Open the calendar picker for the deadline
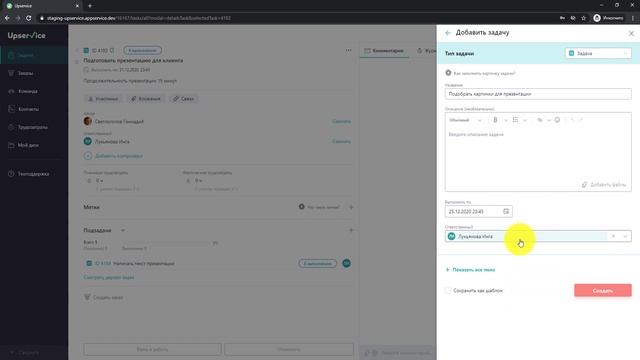The width and height of the screenshot is (640, 360). coord(506,211)
